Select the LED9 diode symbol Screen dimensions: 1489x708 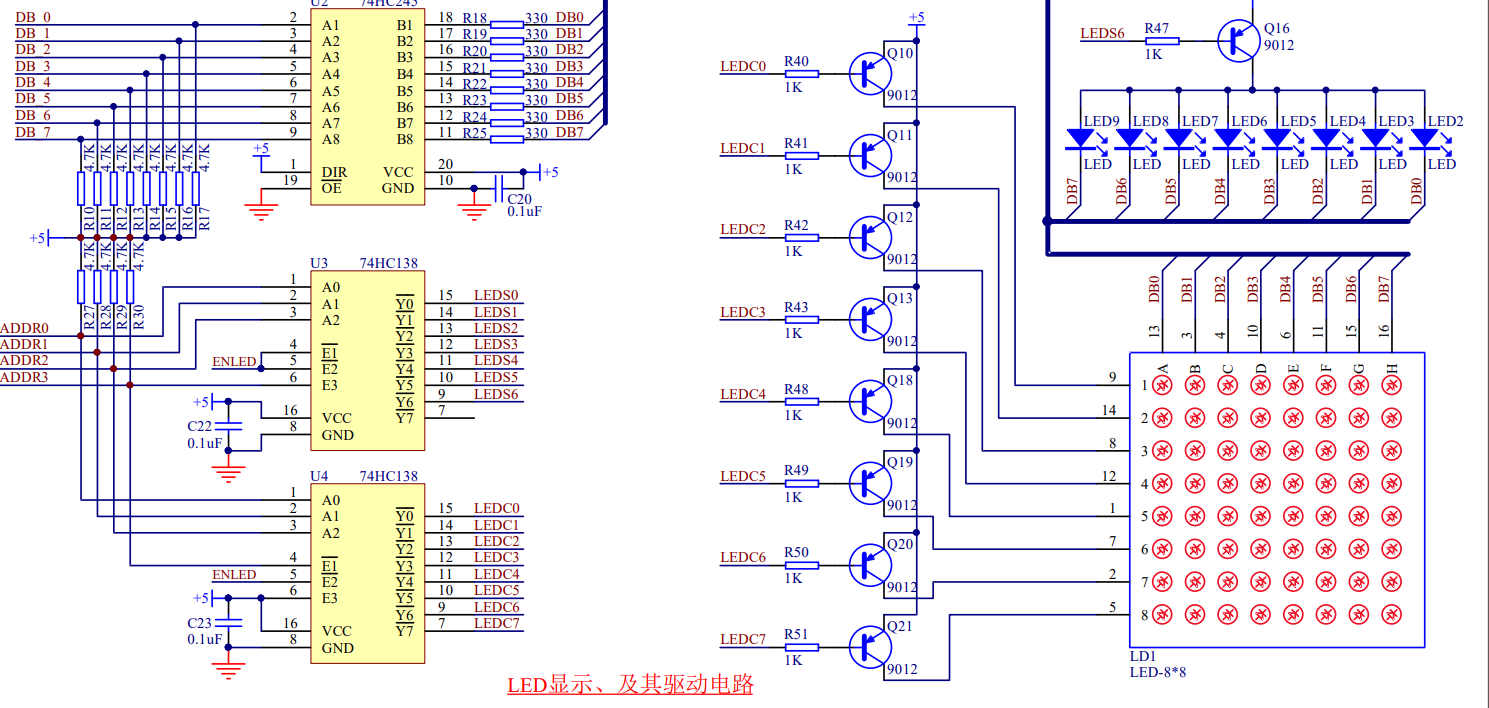click(x=1080, y=137)
